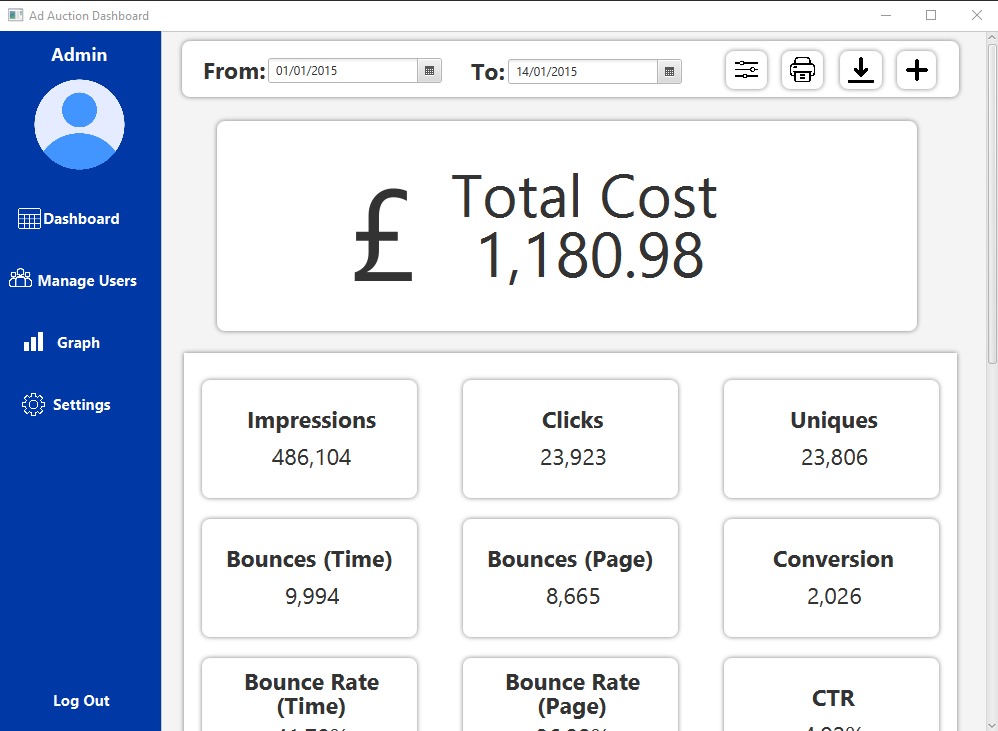Click the Settings gear icon

point(33,405)
